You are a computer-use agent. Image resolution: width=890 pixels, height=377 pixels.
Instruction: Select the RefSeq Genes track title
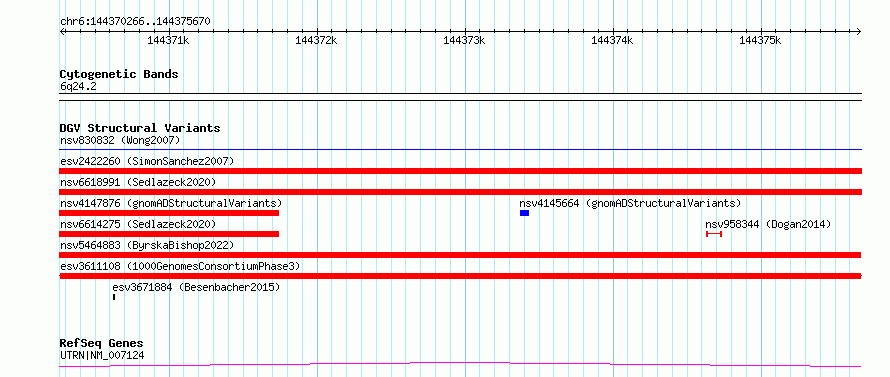(101, 343)
